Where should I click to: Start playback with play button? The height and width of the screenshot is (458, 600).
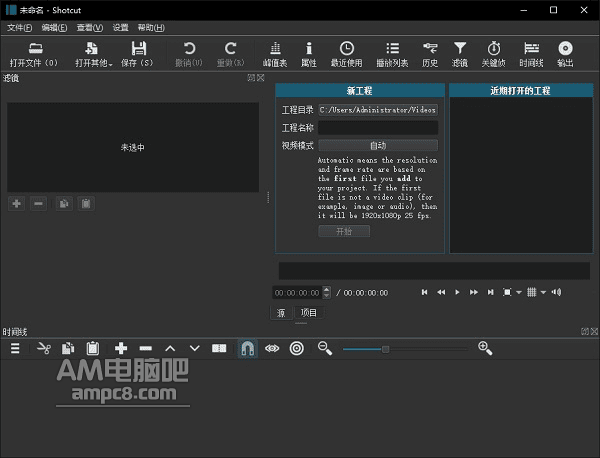click(x=457, y=292)
